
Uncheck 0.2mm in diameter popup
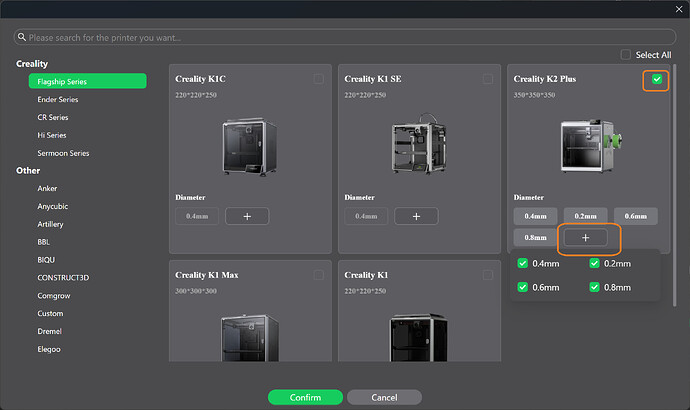point(594,264)
